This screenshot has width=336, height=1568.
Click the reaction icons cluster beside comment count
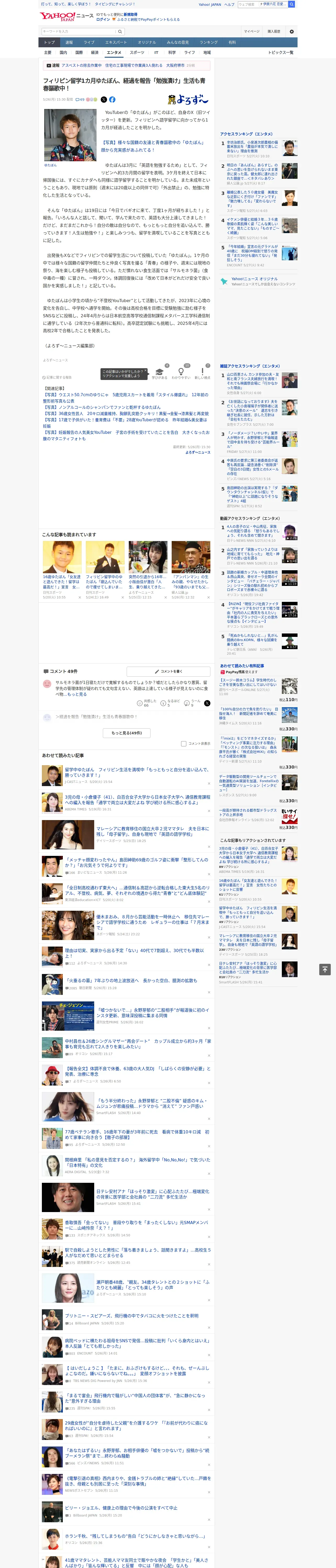(x=92, y=99)
